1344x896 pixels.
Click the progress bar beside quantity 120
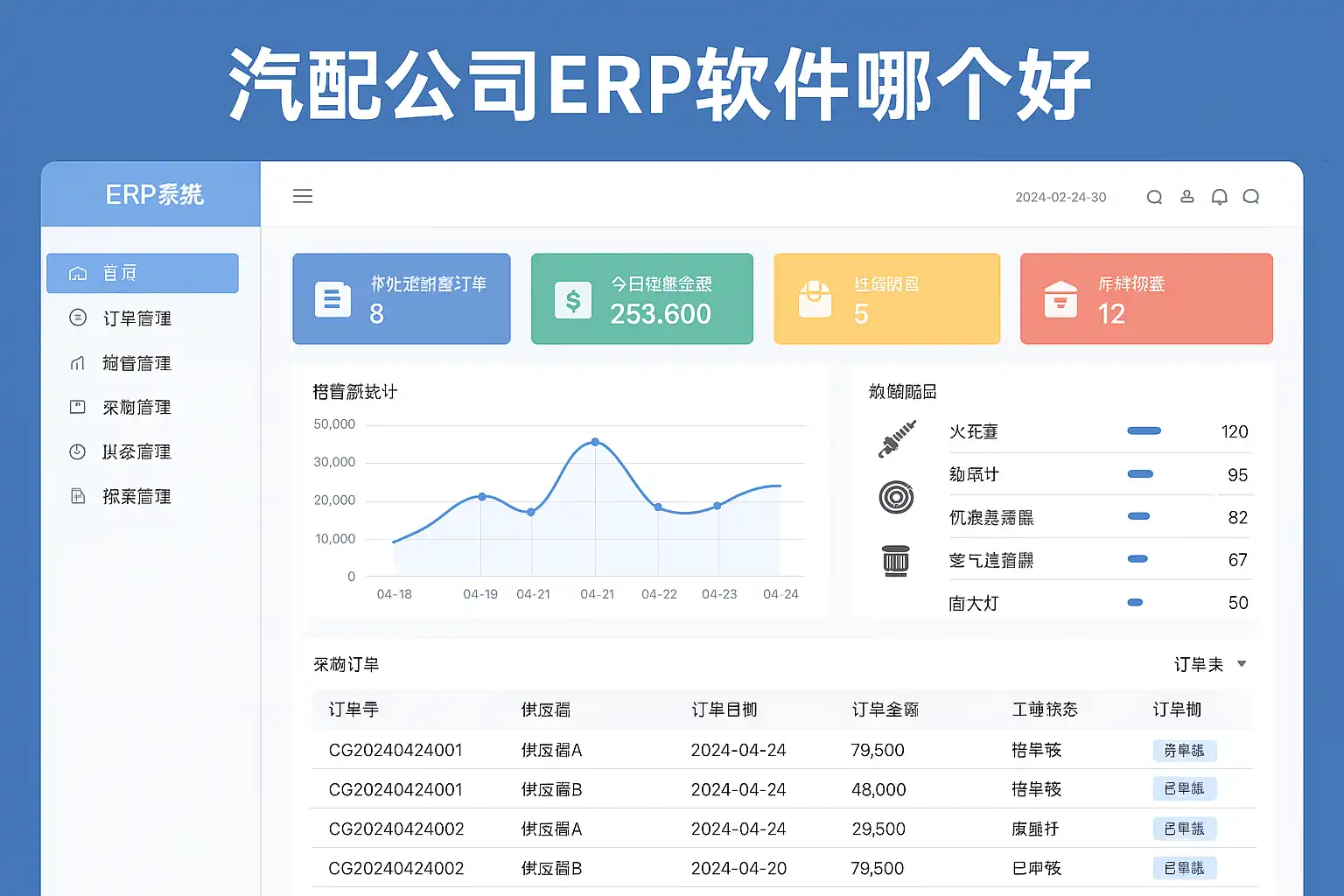(1144, 430)
